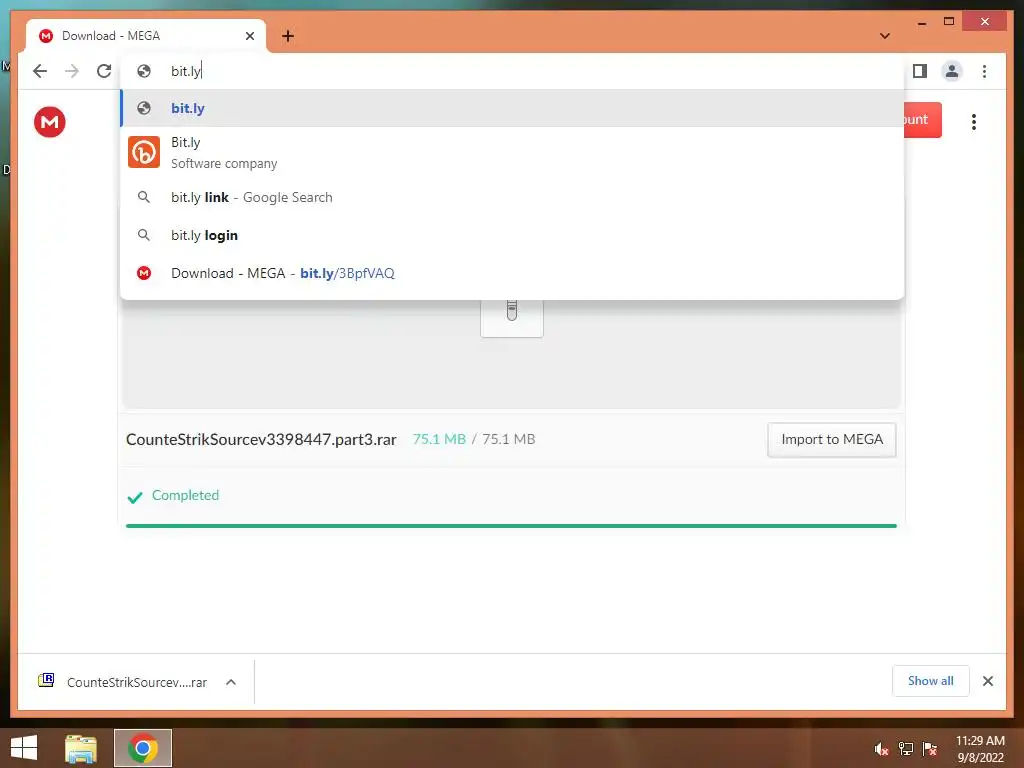Expand the download item options chevron
Screen dimensions: 1024x768
pyautogui.click(x=231, y=682)
